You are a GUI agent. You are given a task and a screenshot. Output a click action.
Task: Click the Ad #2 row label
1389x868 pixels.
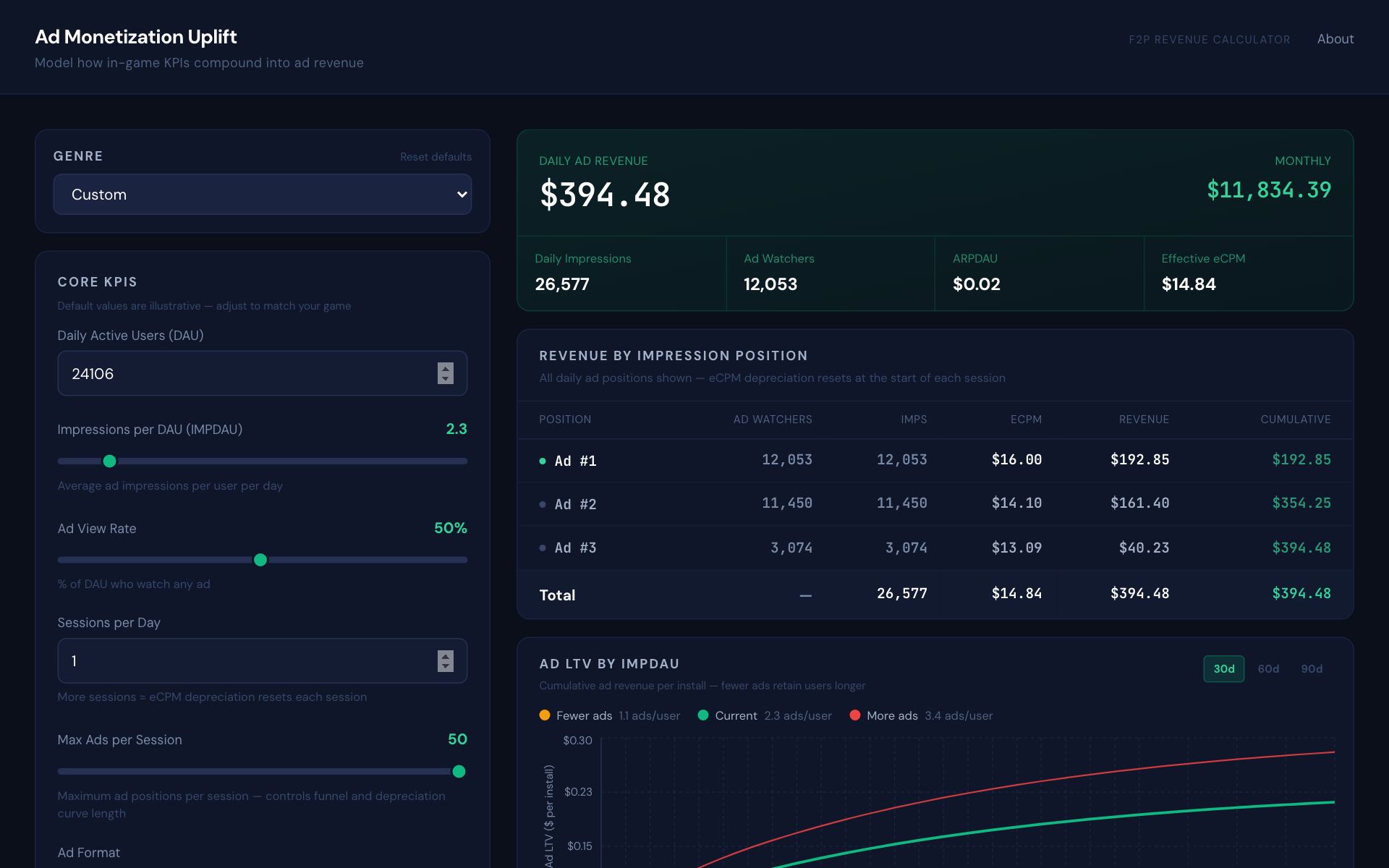(576, 504)
